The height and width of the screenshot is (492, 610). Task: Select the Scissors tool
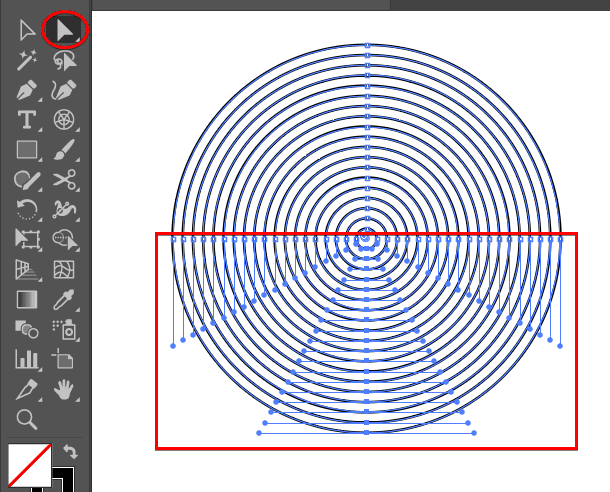[65, 180]
